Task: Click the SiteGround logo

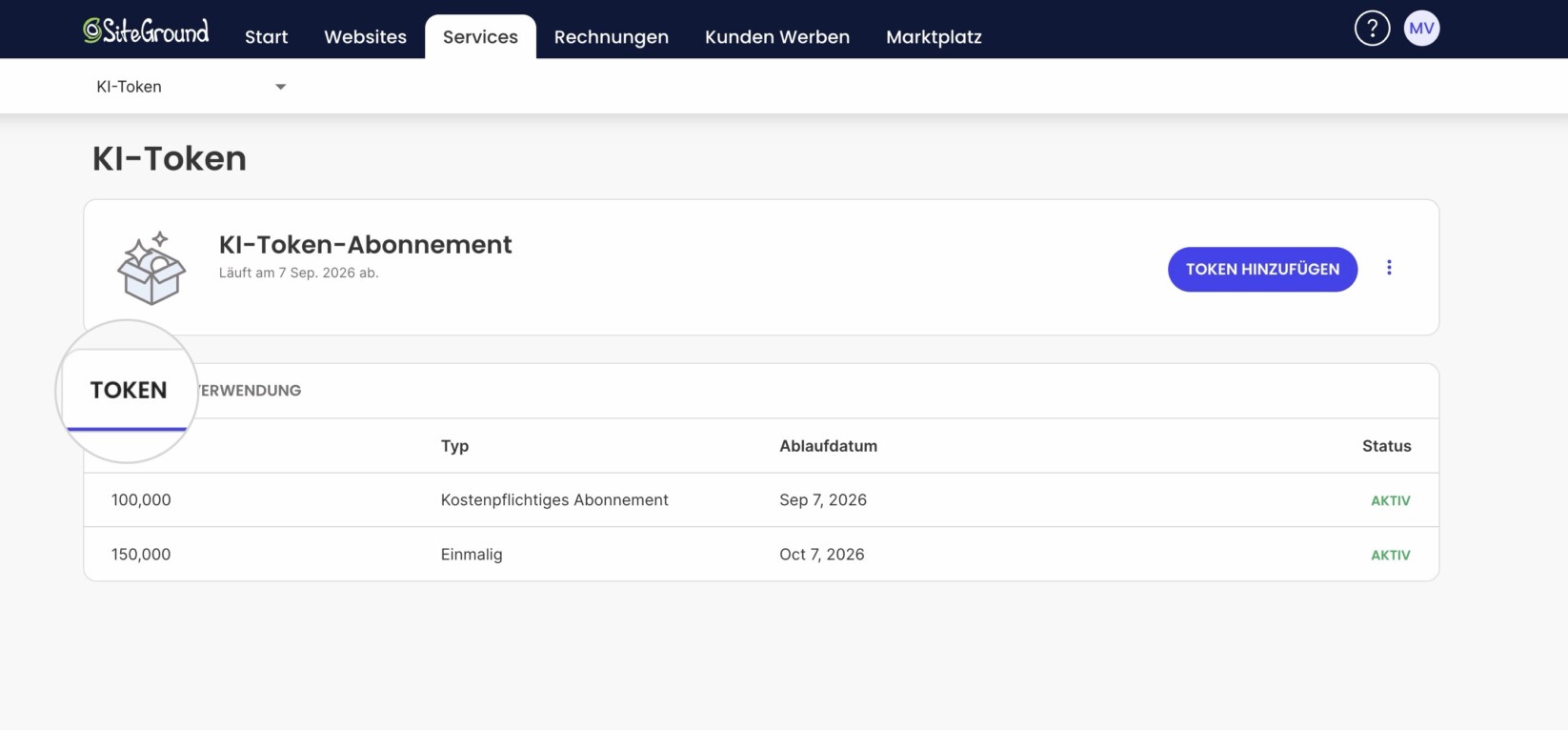Action: pyautogui.click(x=146, y=30)
